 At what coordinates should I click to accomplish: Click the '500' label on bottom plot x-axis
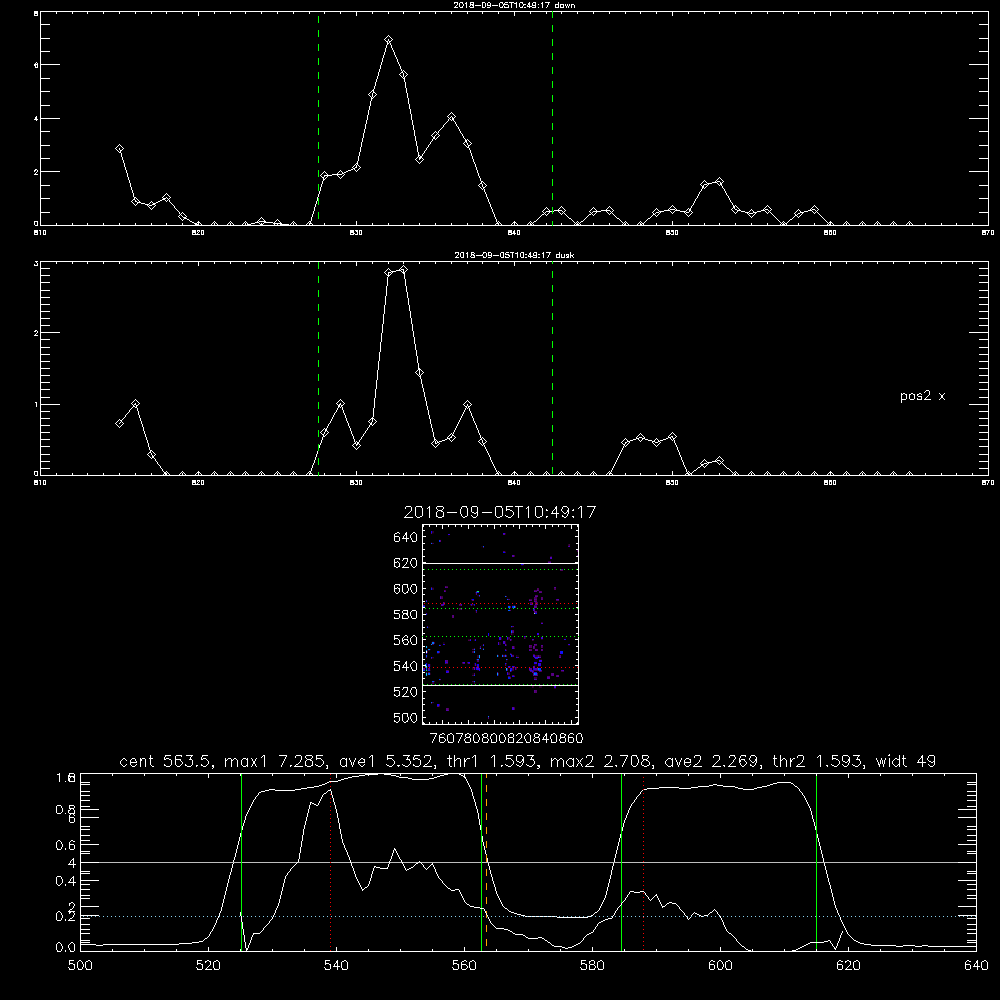(x=80, y=966)
